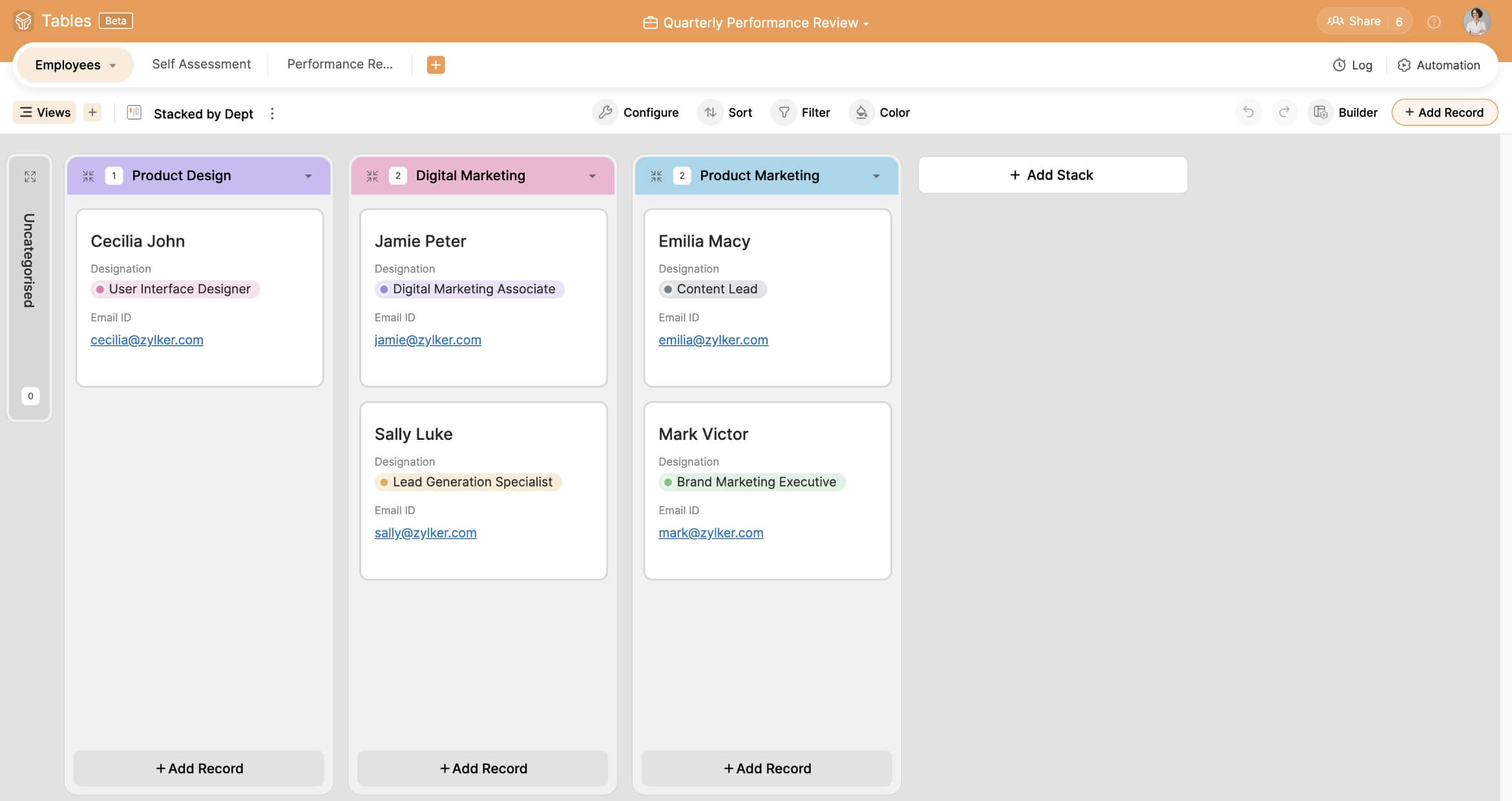Screen dimensions: 1512x801
Task: Click the help question mark icon
Action: tap(1434, 23)
